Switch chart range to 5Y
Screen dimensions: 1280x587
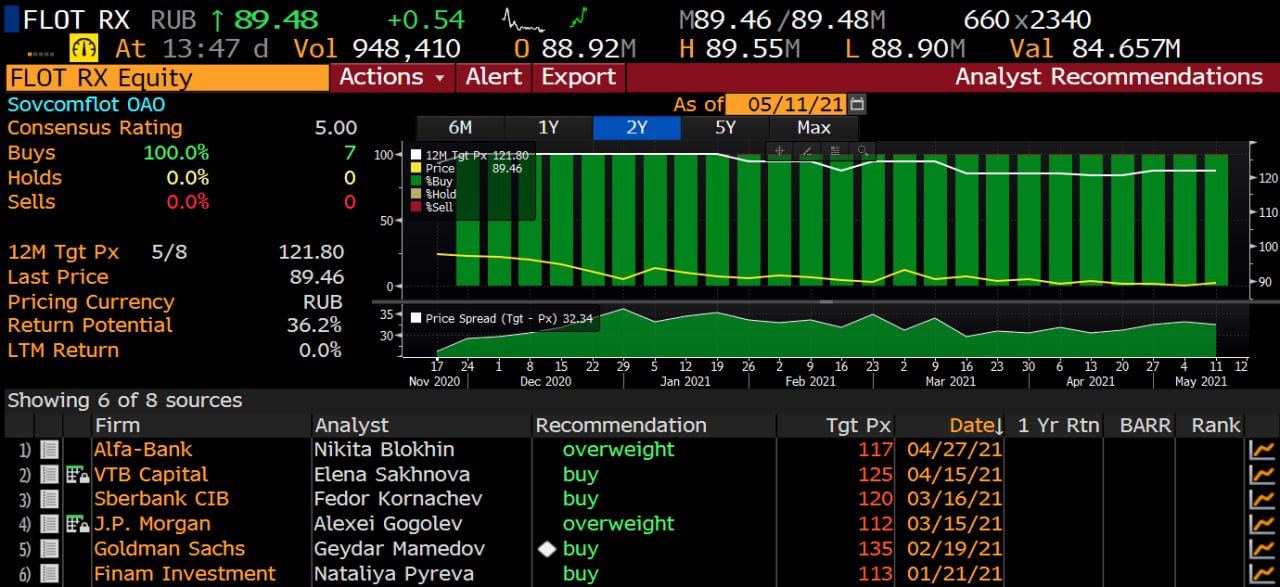click(x=725, y=127)
